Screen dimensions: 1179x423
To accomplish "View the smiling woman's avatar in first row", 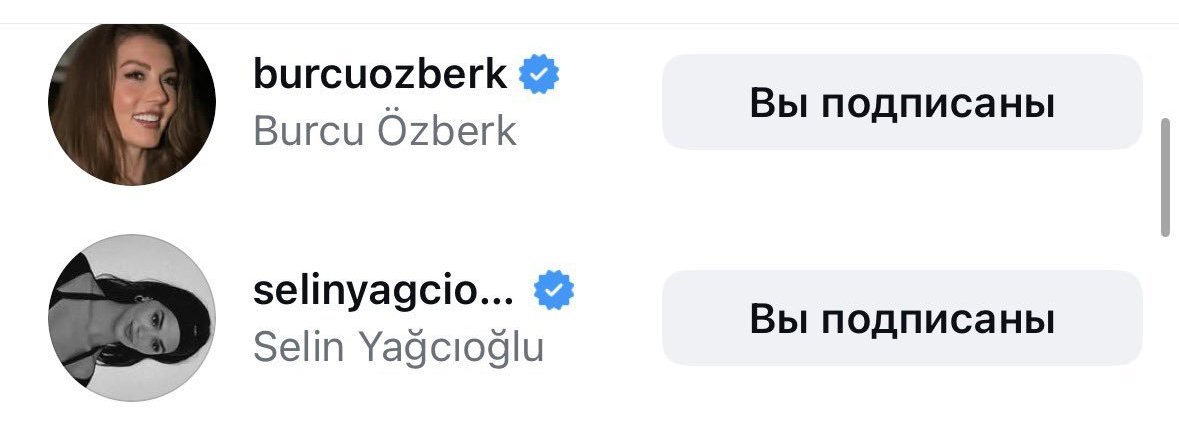I will (x=132, y=104).
